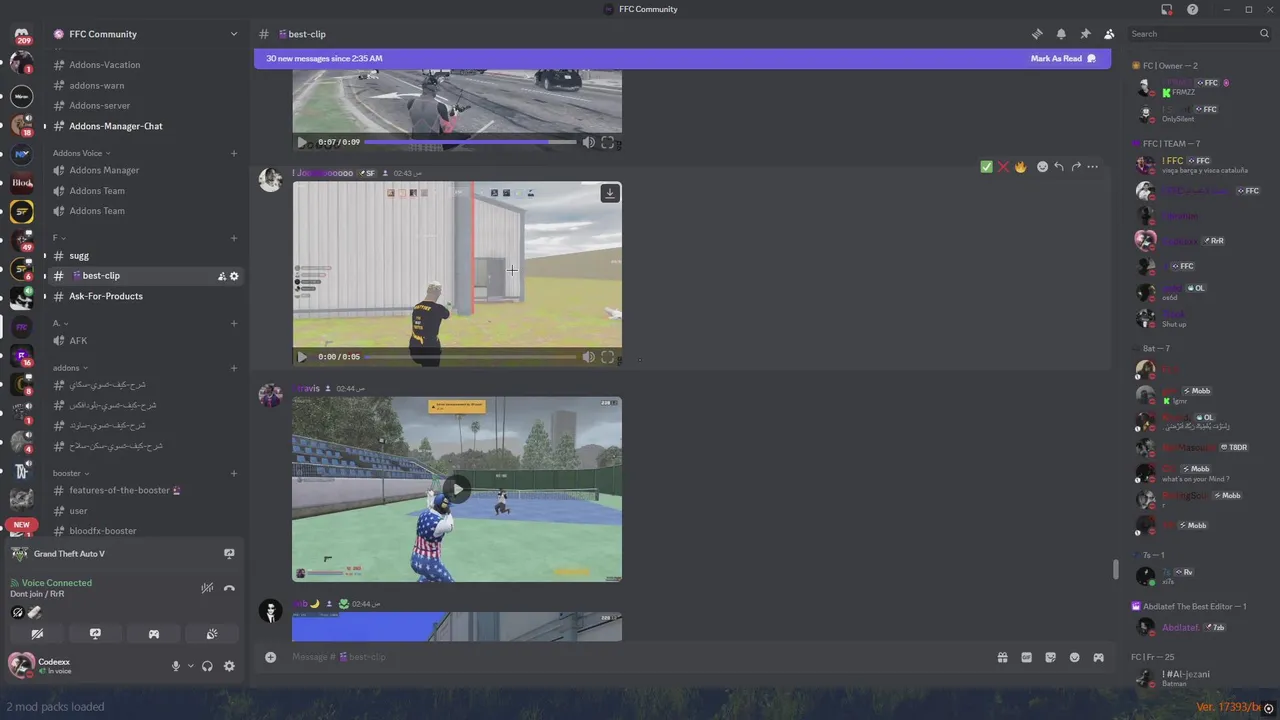Fullscreen the 0:05 video
1280x720 pixels.
607,357
